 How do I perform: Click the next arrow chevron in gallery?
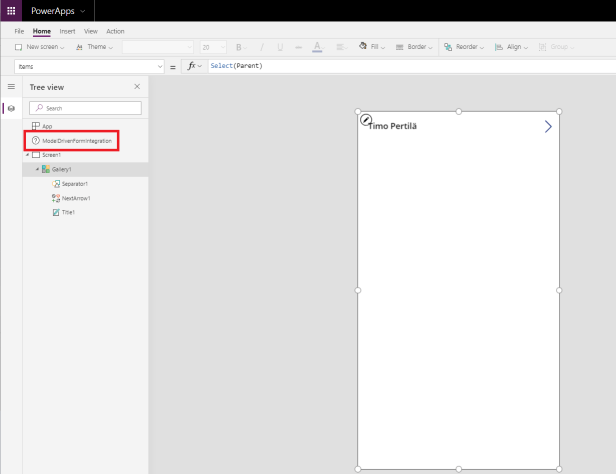tap(548, 126)
